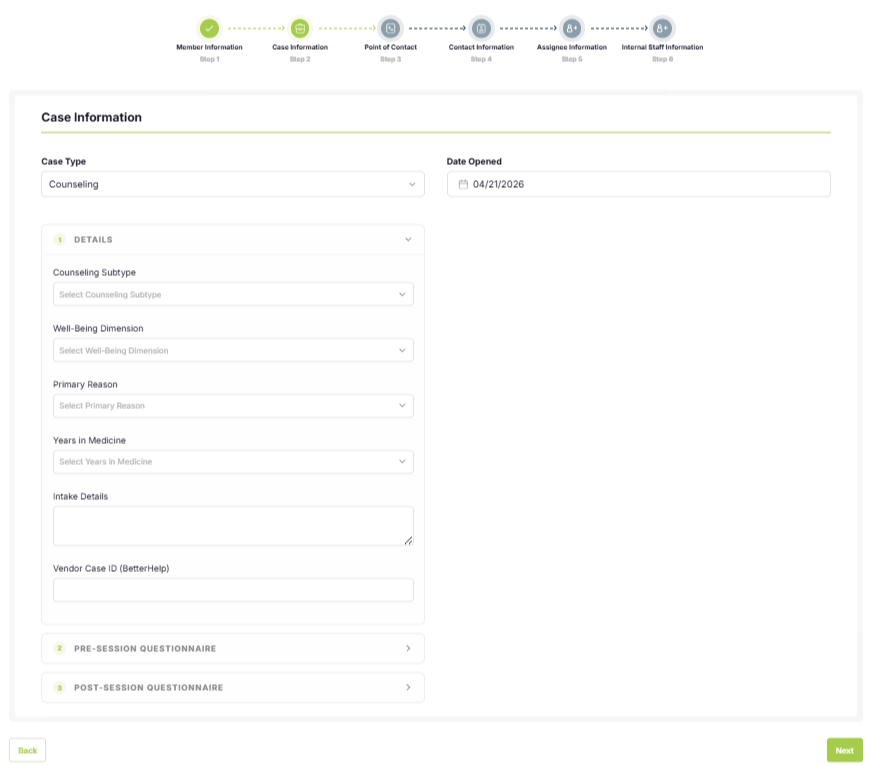Viewport: 873px width, 766px height.
Task: Click the Case Information step label
Action: coord(300,47)
